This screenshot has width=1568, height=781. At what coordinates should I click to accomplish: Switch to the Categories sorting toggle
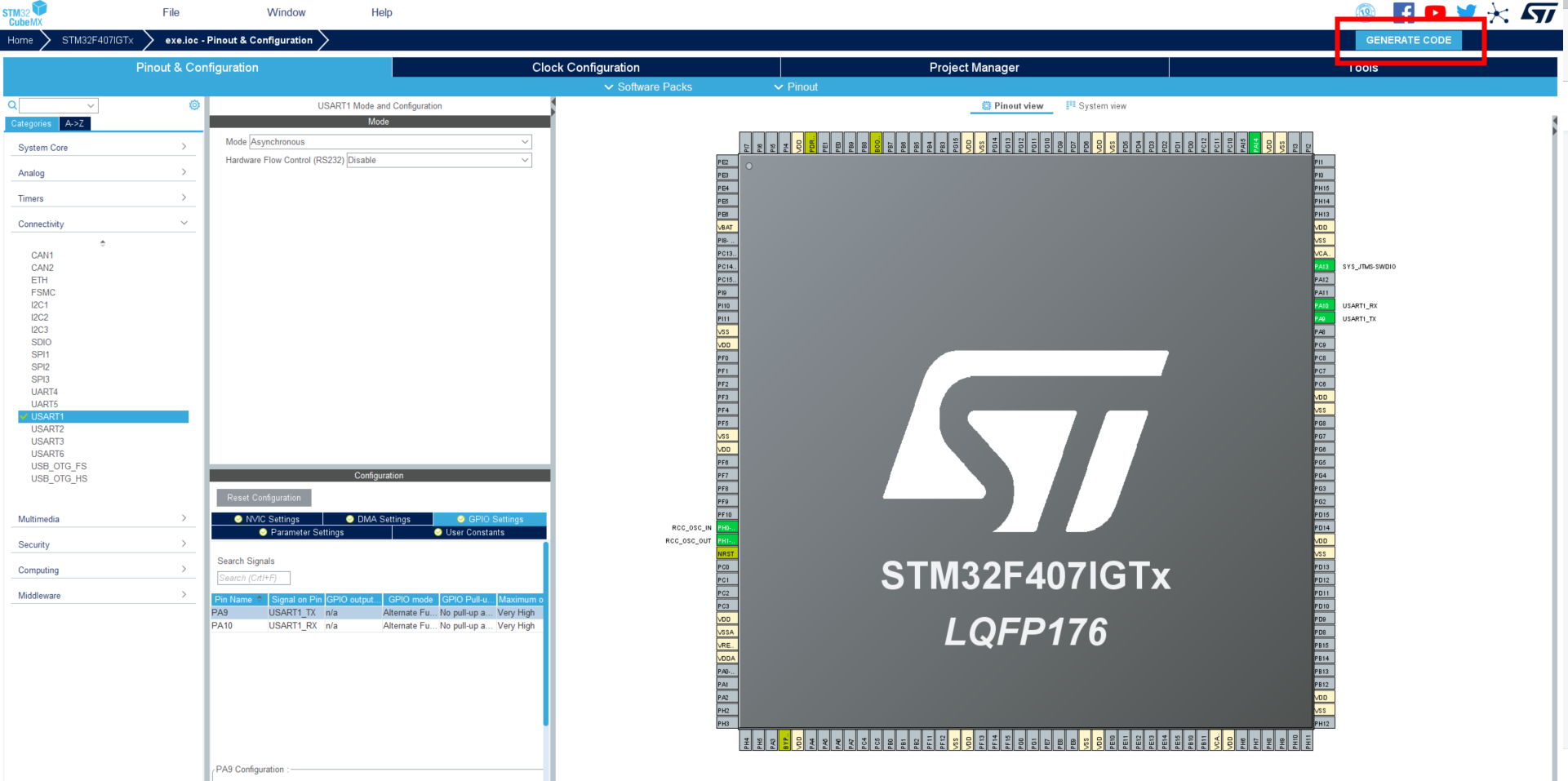pyautogui.click(x=31, y=123)
